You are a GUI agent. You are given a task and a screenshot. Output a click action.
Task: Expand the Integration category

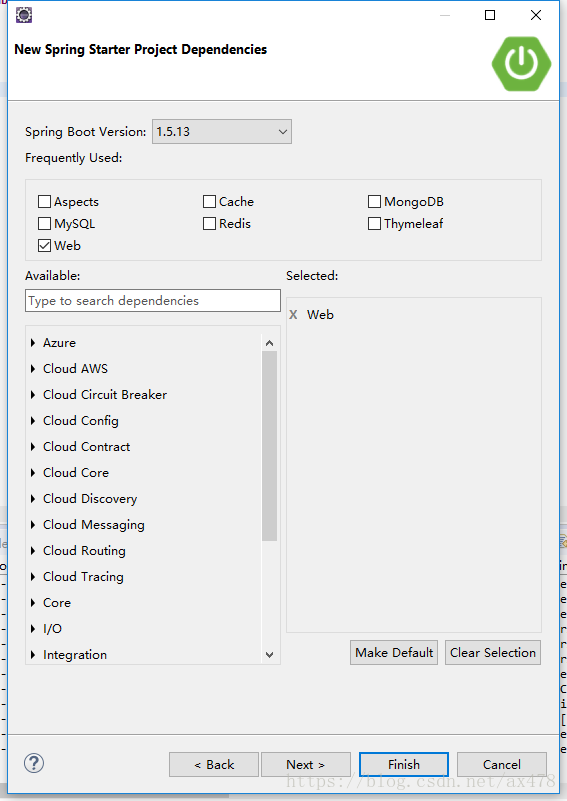click(x=33, y=655)
